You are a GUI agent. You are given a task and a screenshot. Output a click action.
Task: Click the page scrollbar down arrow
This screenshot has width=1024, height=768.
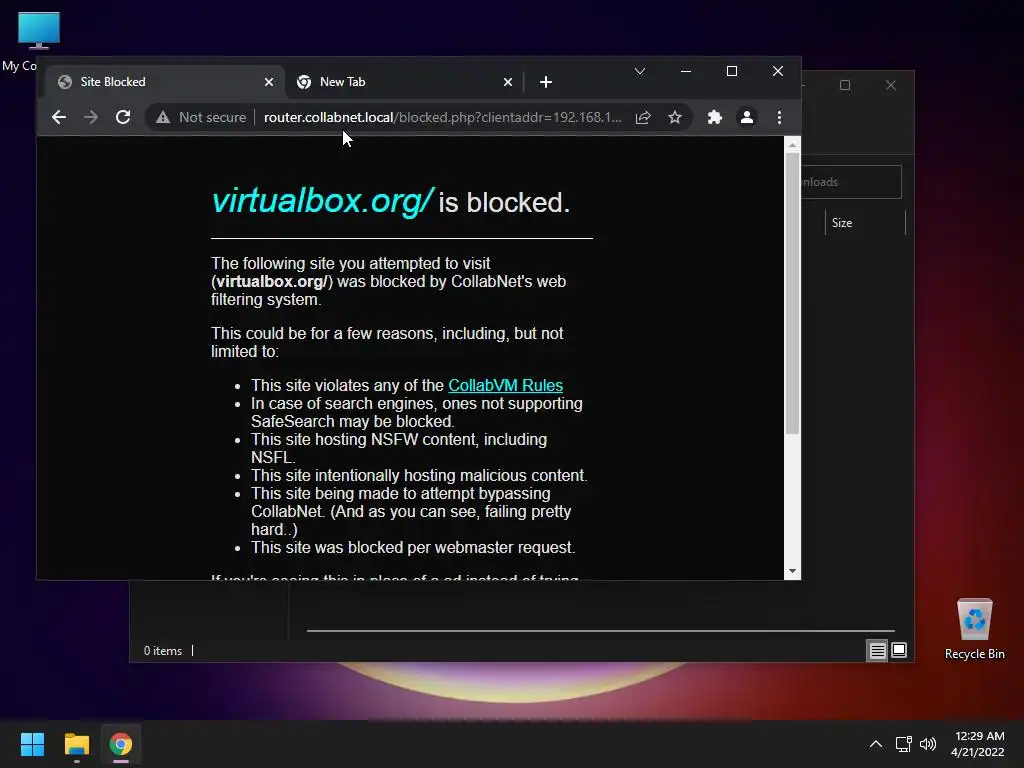(792, 571)
